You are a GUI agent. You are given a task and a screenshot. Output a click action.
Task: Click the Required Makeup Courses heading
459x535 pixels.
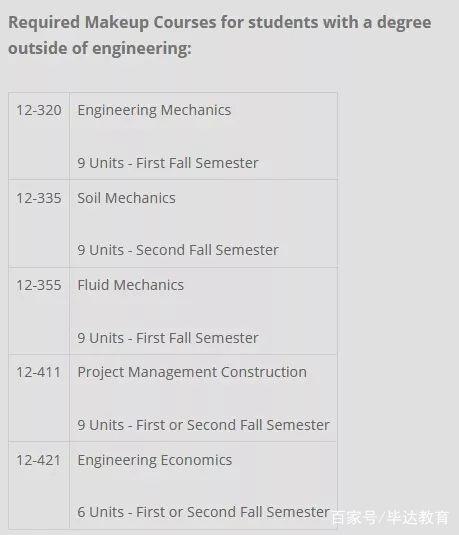pos(219,35)
